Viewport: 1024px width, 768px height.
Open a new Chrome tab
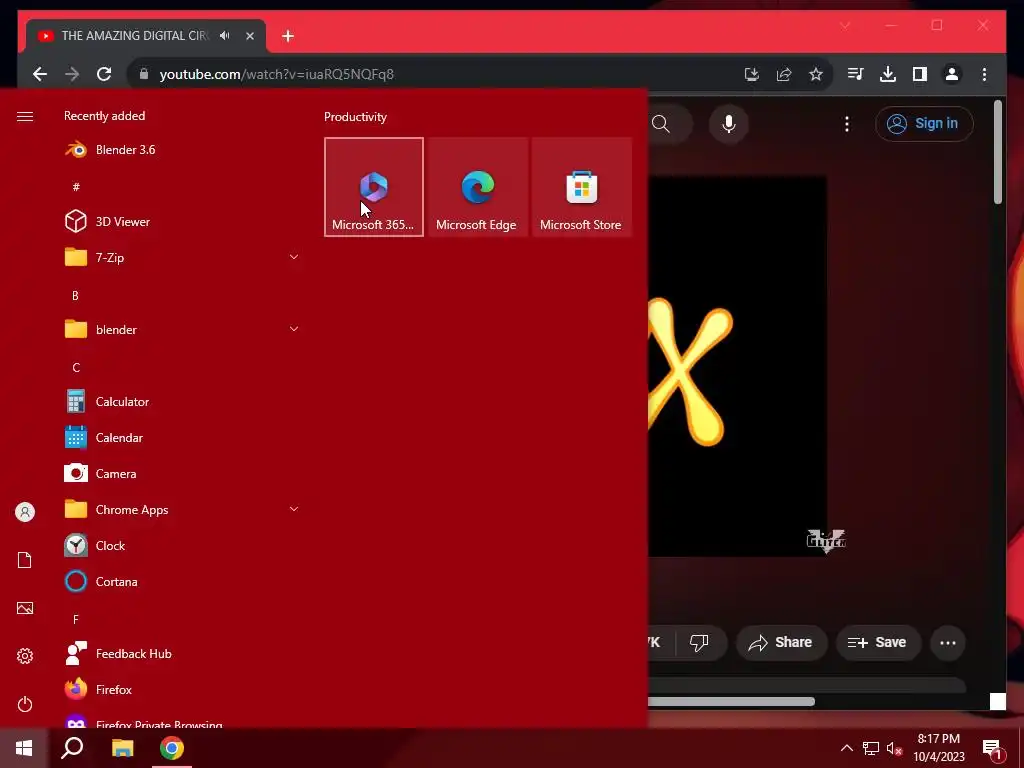288,36
